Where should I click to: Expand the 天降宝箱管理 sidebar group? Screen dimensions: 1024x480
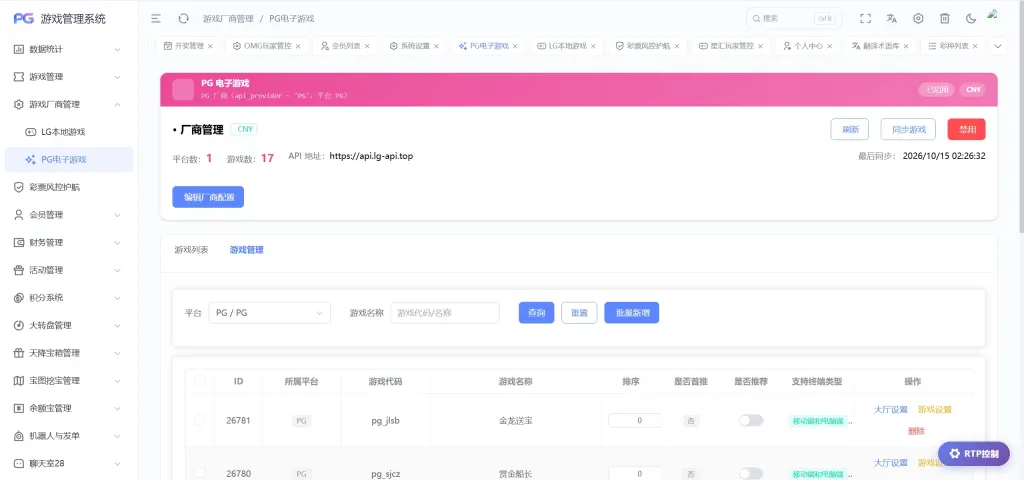118,353
